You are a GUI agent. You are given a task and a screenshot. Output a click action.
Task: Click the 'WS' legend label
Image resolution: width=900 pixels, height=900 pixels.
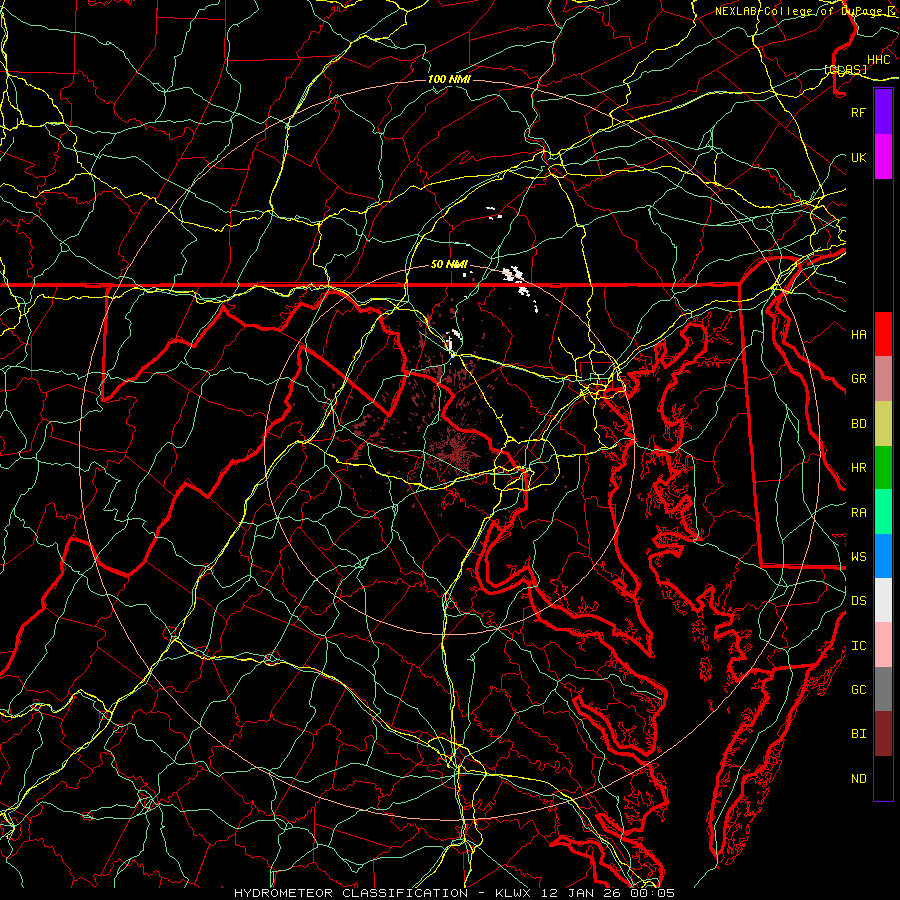[859, 556]
